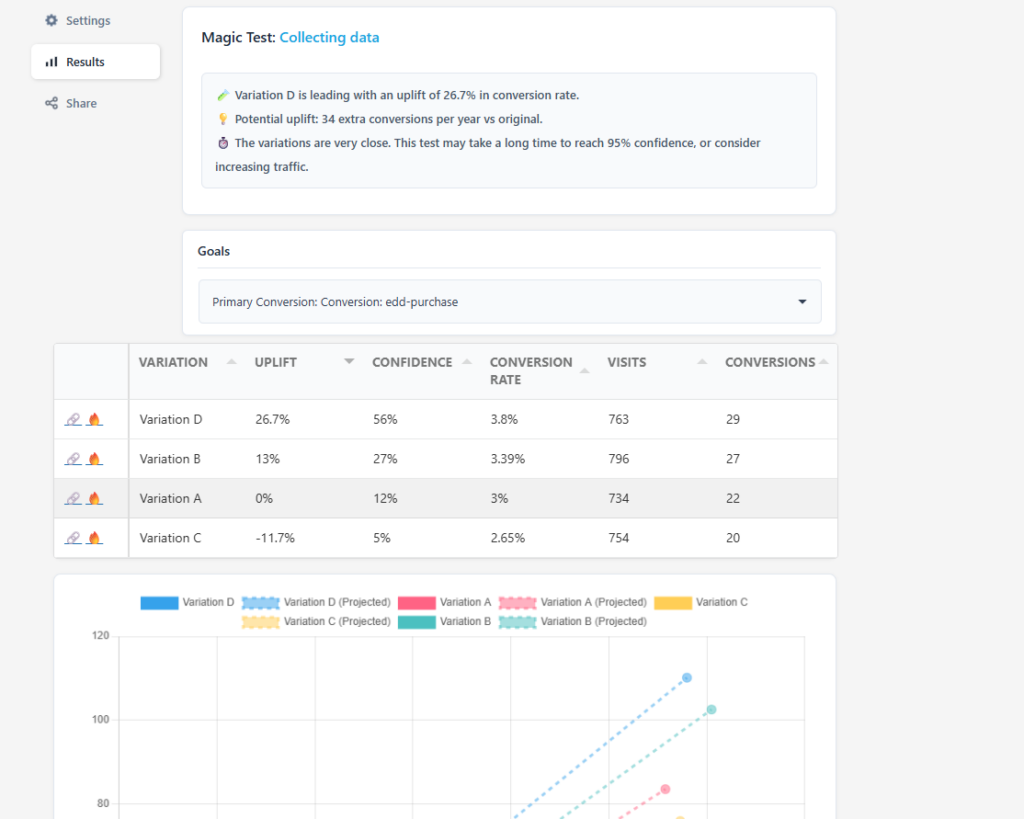Screen dimensions: 1024x819
Task: Click the Uplift column sort arrow
Action: [348, 361]
